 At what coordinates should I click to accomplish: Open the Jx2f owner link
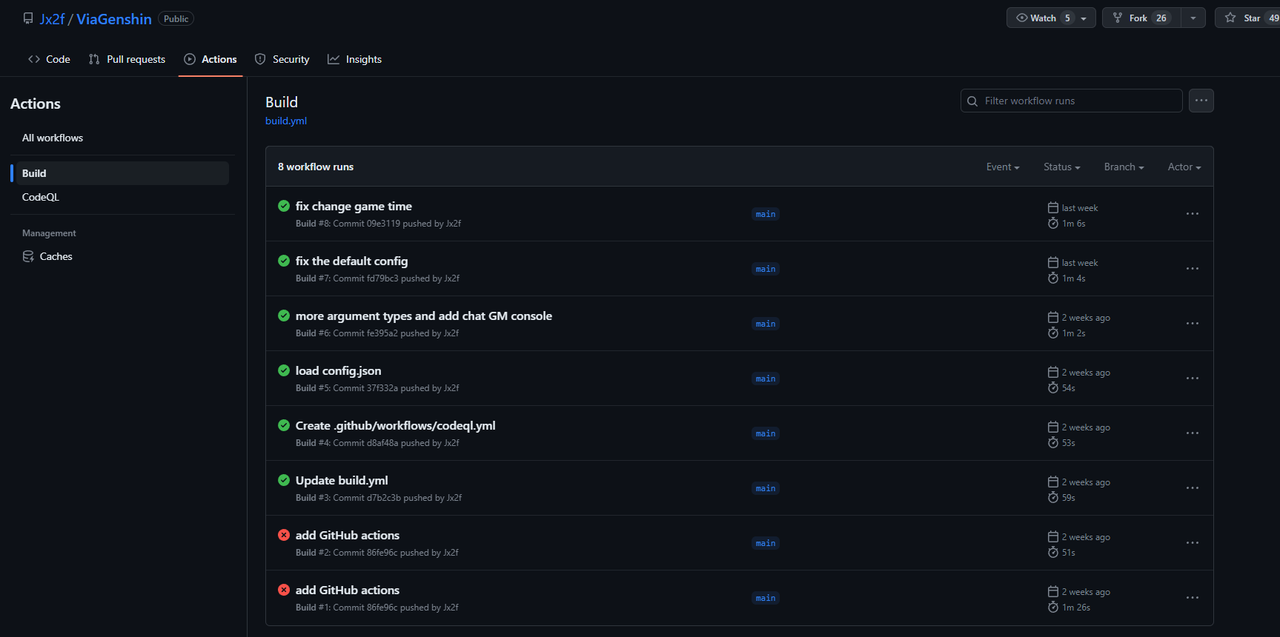tap(52, 19)
